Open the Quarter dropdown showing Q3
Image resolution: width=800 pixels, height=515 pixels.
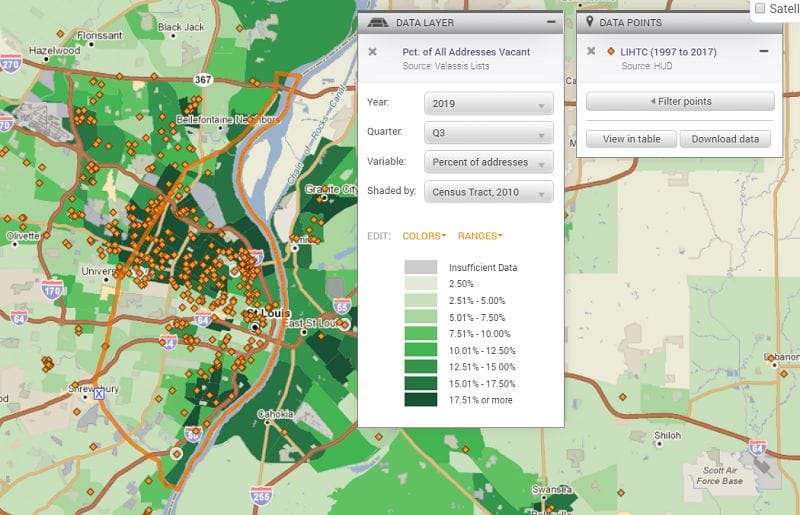pyautogui.click(x=488, y=133)
